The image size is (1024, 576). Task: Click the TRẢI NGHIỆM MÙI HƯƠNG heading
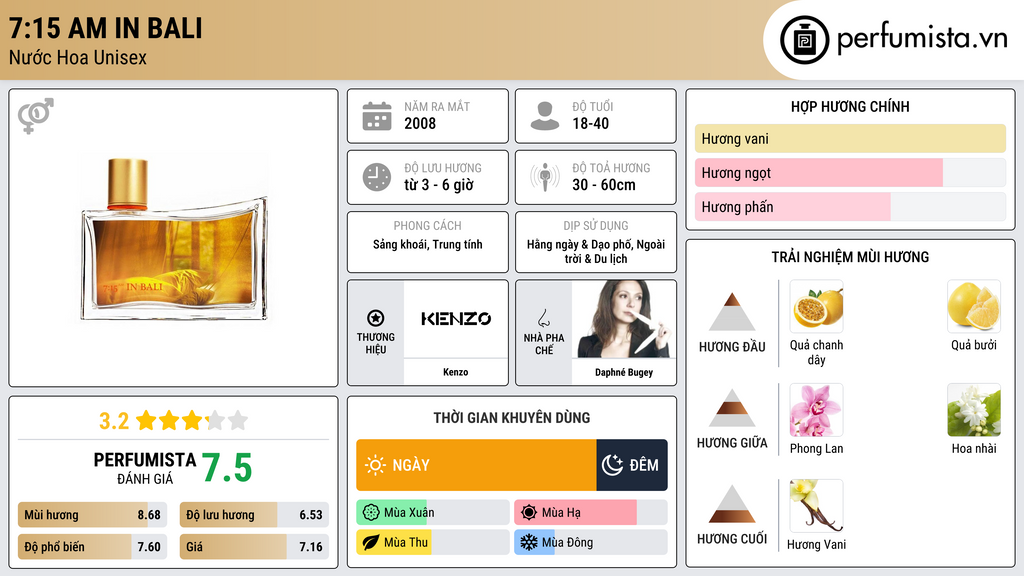[x=850, y=257]
